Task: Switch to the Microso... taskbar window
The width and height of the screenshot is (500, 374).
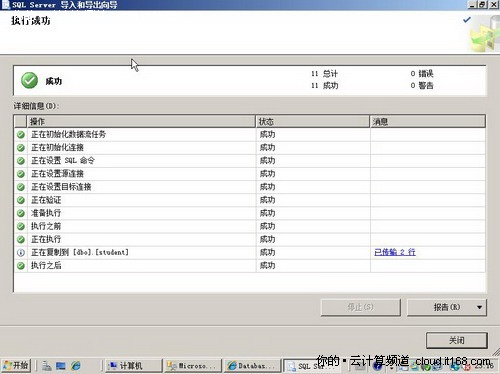Action: coord(193,366)
